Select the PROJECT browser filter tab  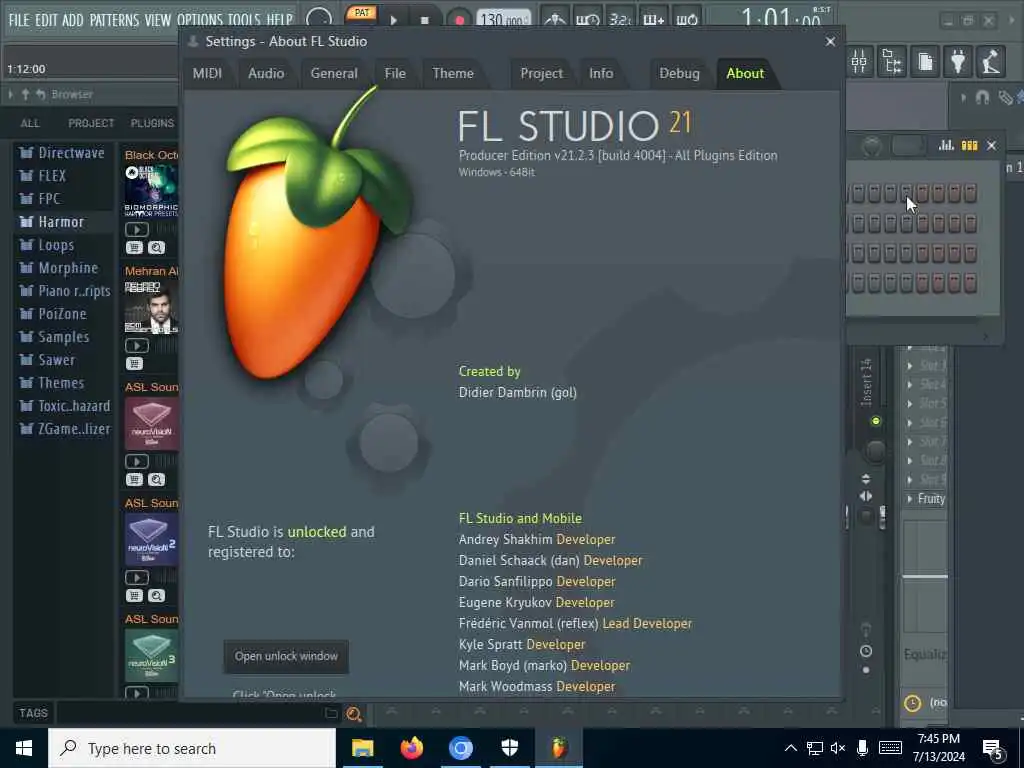(x=91, y=123)
